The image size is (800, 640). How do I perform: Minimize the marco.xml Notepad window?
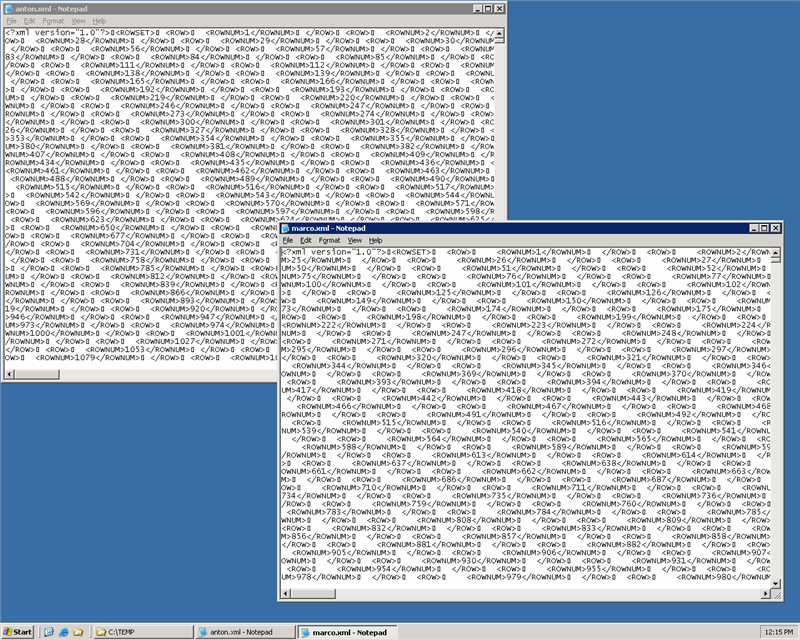(x=754, y=228)
